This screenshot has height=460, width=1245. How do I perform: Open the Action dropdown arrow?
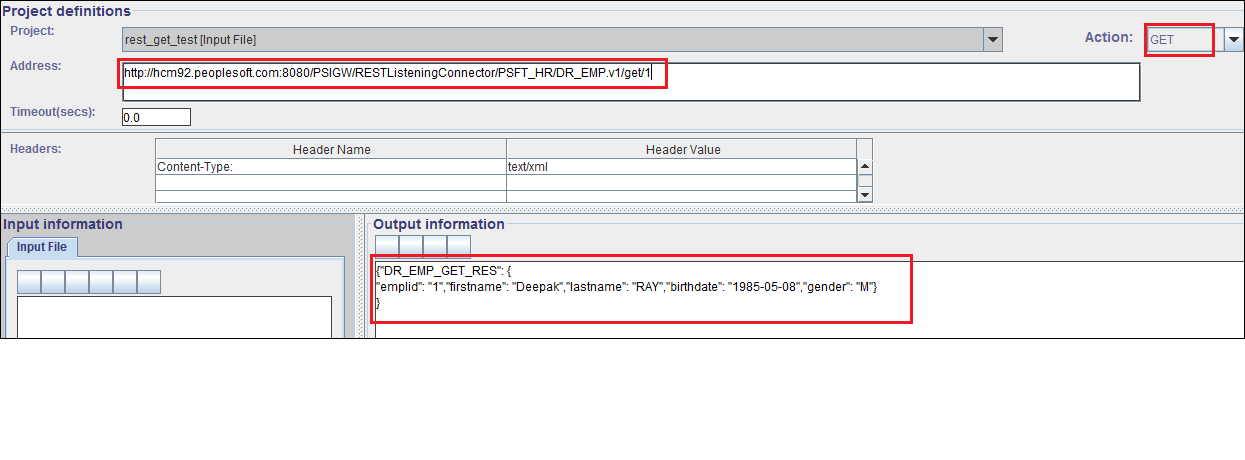point(1232,40)
